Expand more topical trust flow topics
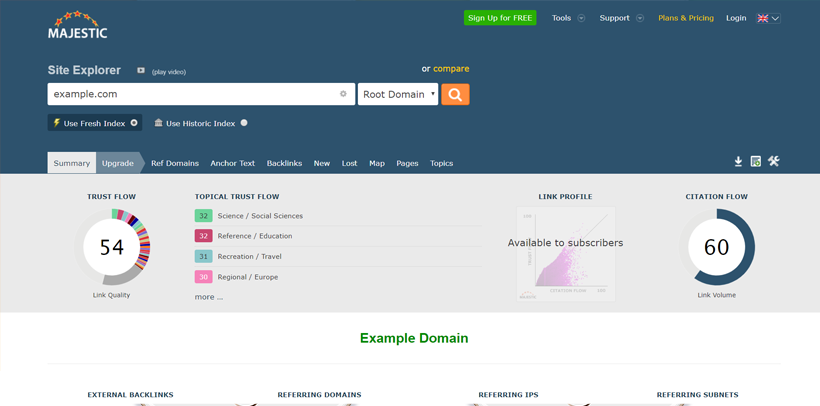 point(209,297)
